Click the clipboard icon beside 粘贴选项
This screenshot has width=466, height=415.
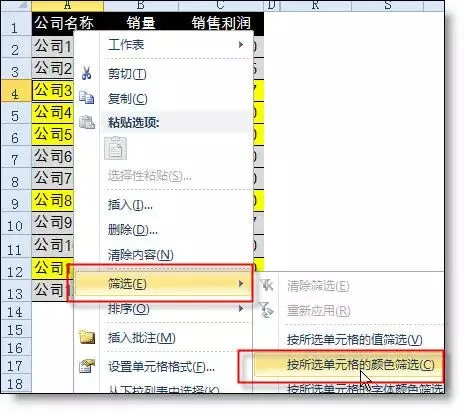pos(87,122)
